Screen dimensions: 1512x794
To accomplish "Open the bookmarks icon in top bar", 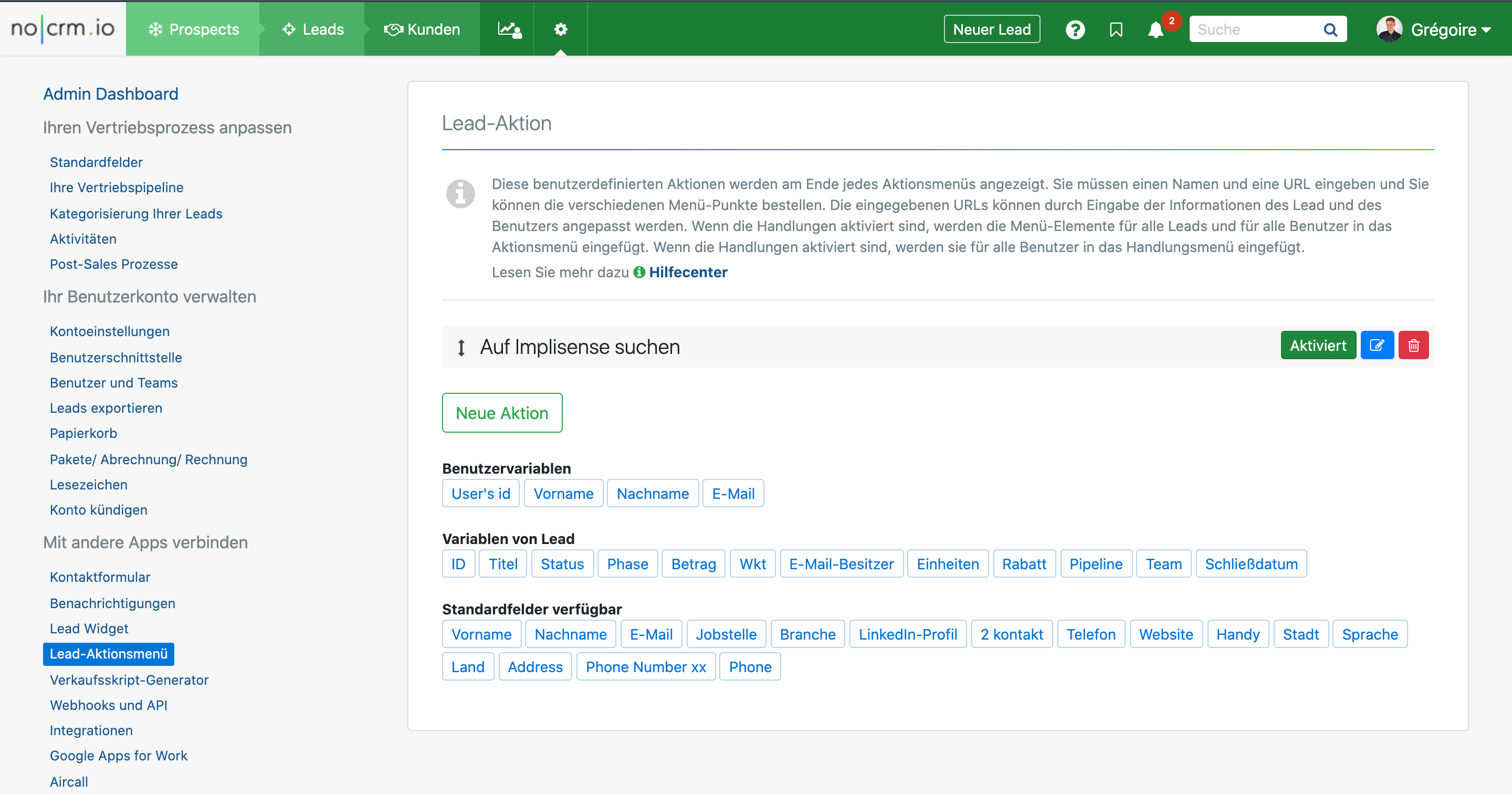I will [1116, 29].
